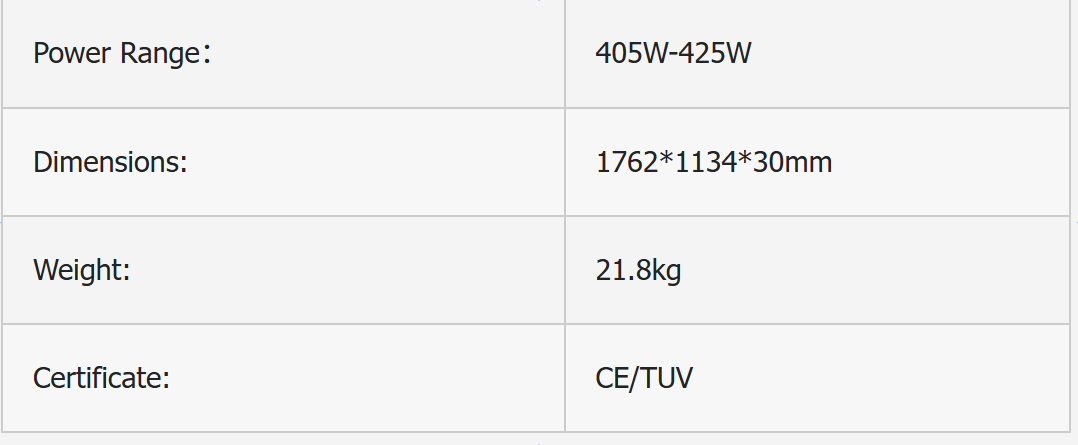This screenshot has width=1078, height=445.
Task: Click the colon after "Power Range"
Action: click(206, 54)
